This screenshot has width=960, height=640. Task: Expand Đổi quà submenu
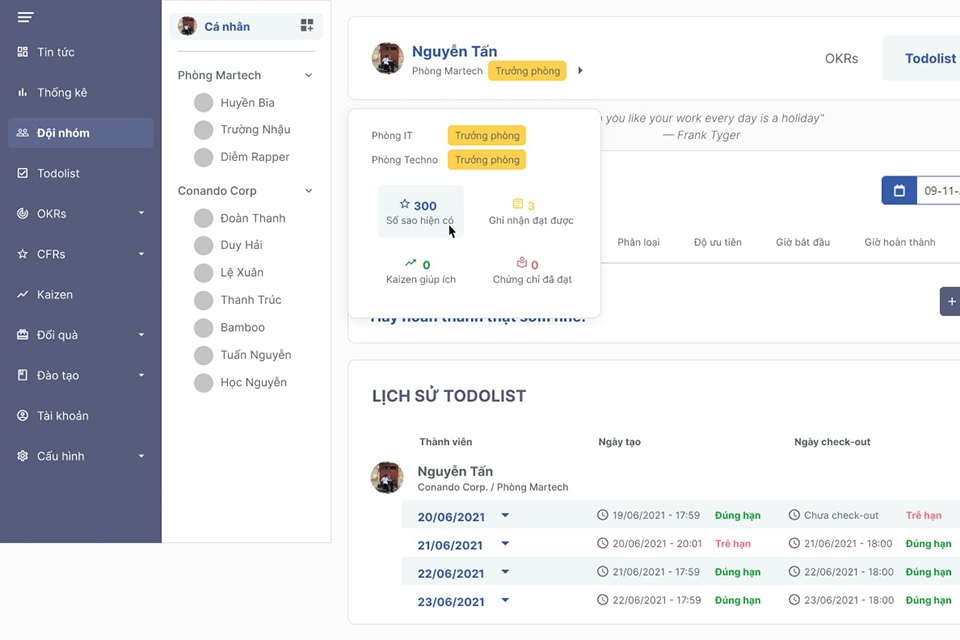(141, 334)
